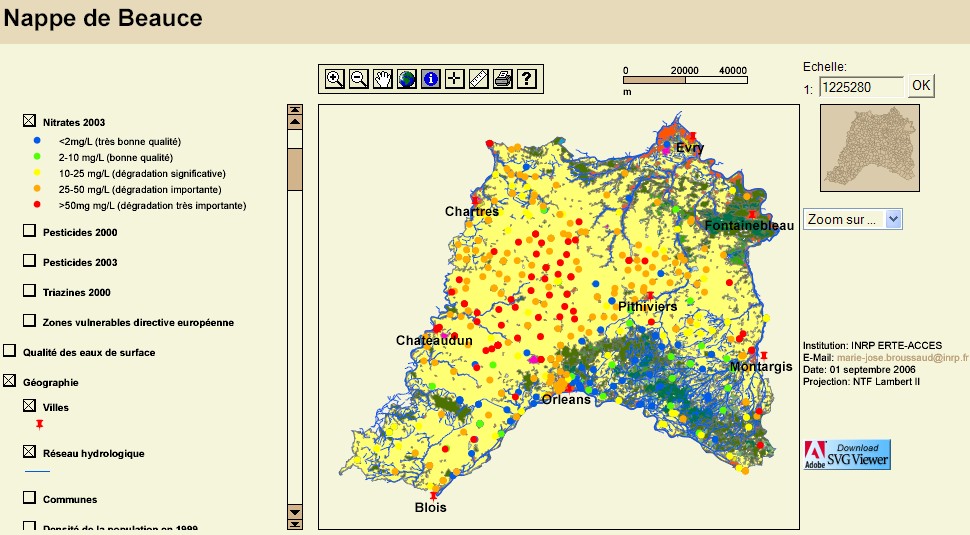Uncheck the Nitrates 2003 layer
The image size is (970, 535).
coord(30,122)
